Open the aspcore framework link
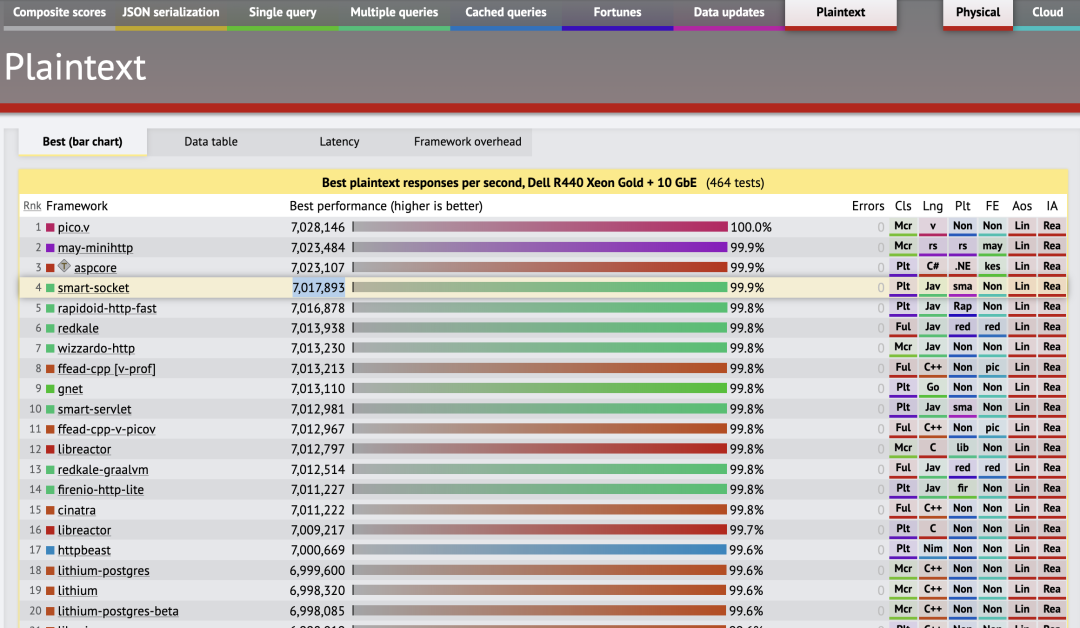 (95, 268)
